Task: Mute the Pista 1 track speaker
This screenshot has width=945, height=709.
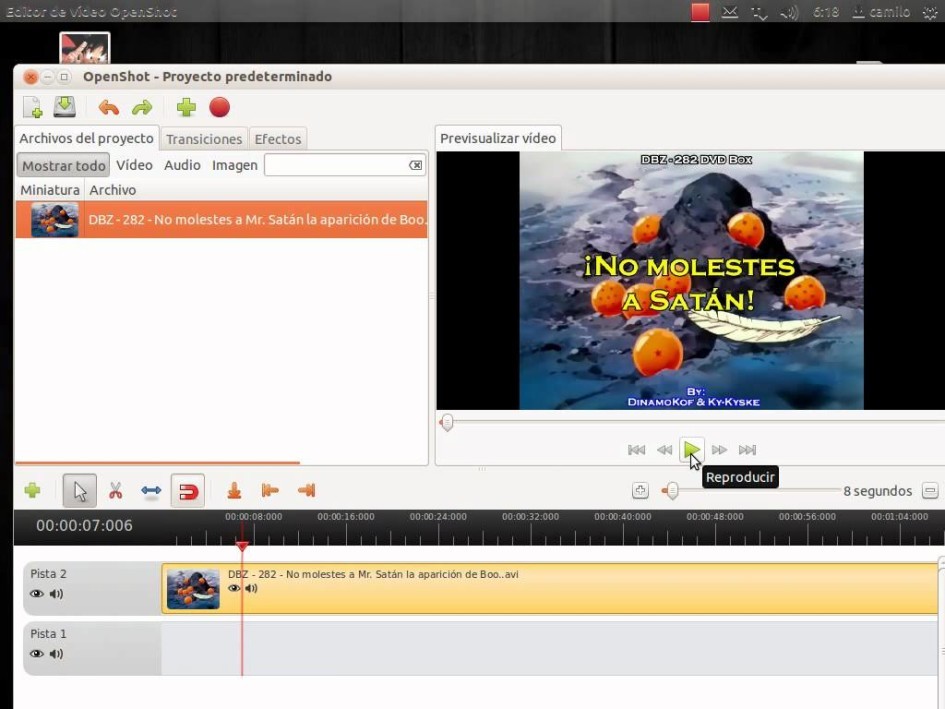Action: pyautogui.click(x=56, y=654)
